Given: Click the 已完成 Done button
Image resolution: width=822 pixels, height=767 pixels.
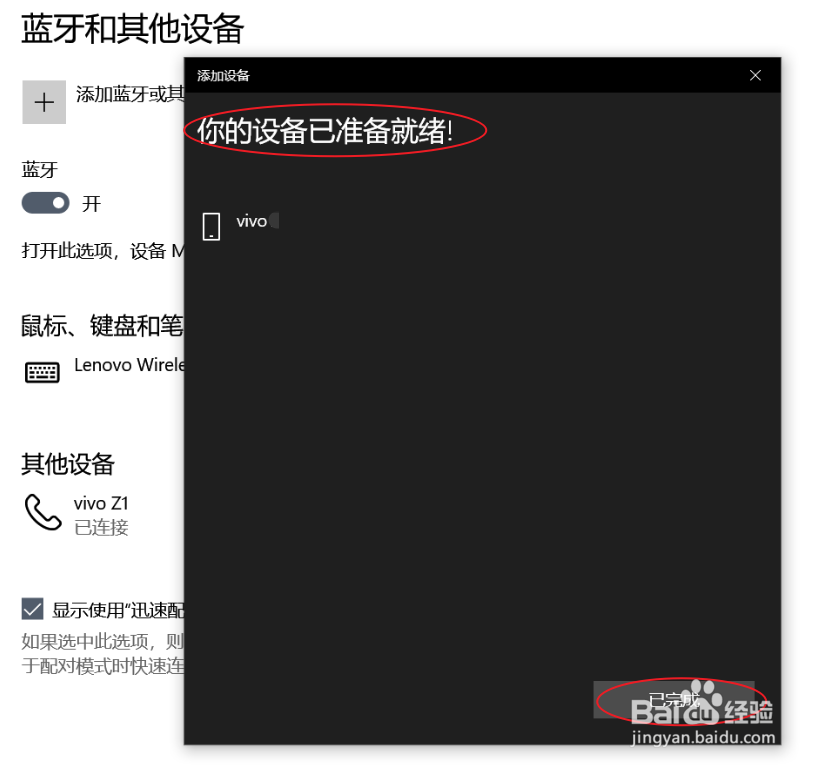Looking at the screenshot, I should click(x=674, y=699).
